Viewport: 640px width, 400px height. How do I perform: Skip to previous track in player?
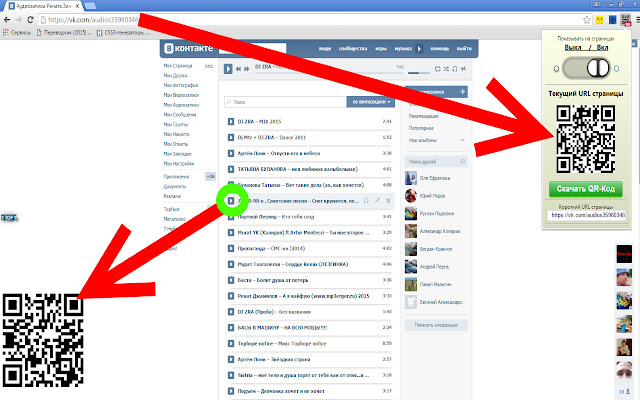coord(238,69)
